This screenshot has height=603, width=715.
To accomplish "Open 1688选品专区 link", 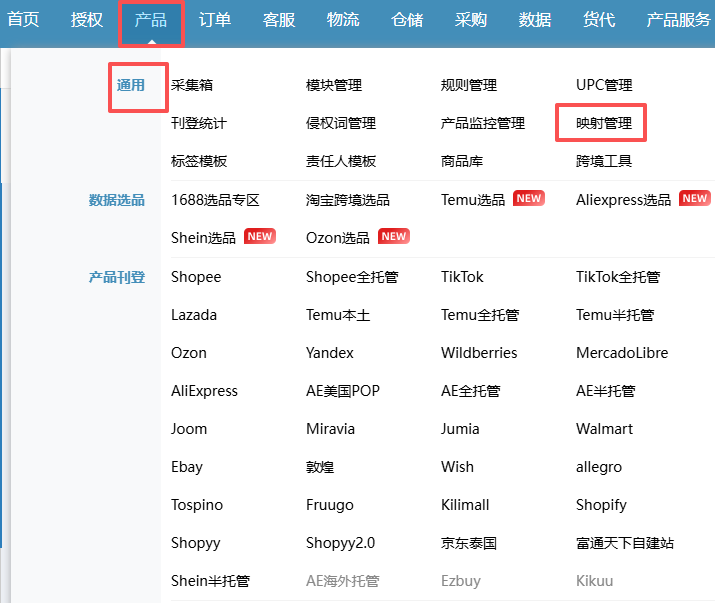I will point(215,199).
